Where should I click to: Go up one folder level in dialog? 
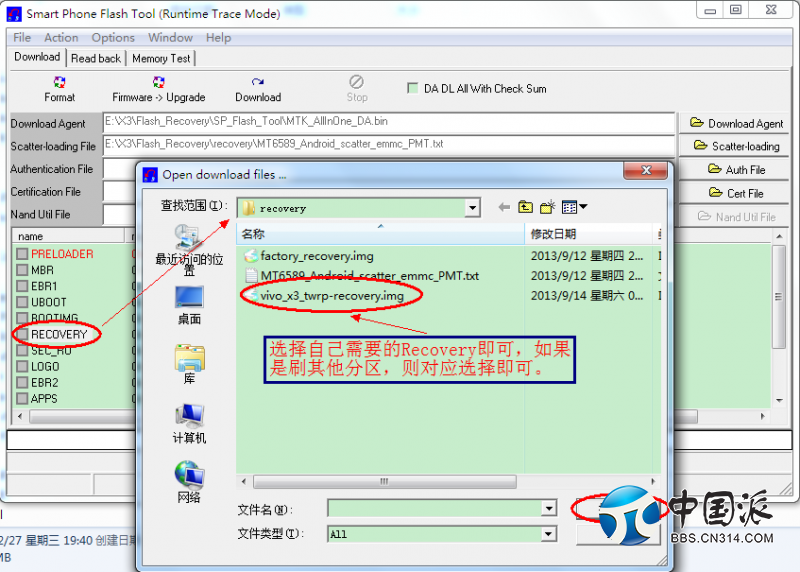(x=526, y=207)
